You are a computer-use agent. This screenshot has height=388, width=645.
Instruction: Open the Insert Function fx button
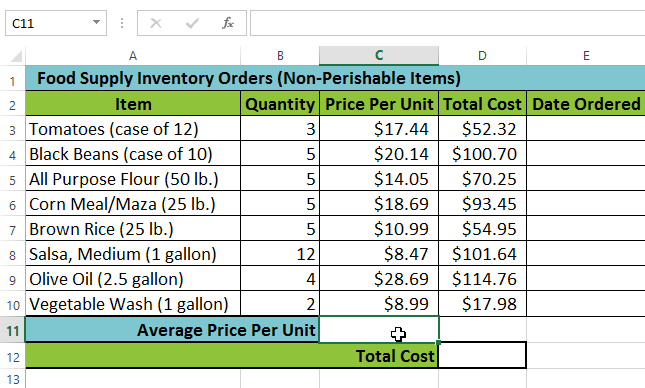(228, 23)
